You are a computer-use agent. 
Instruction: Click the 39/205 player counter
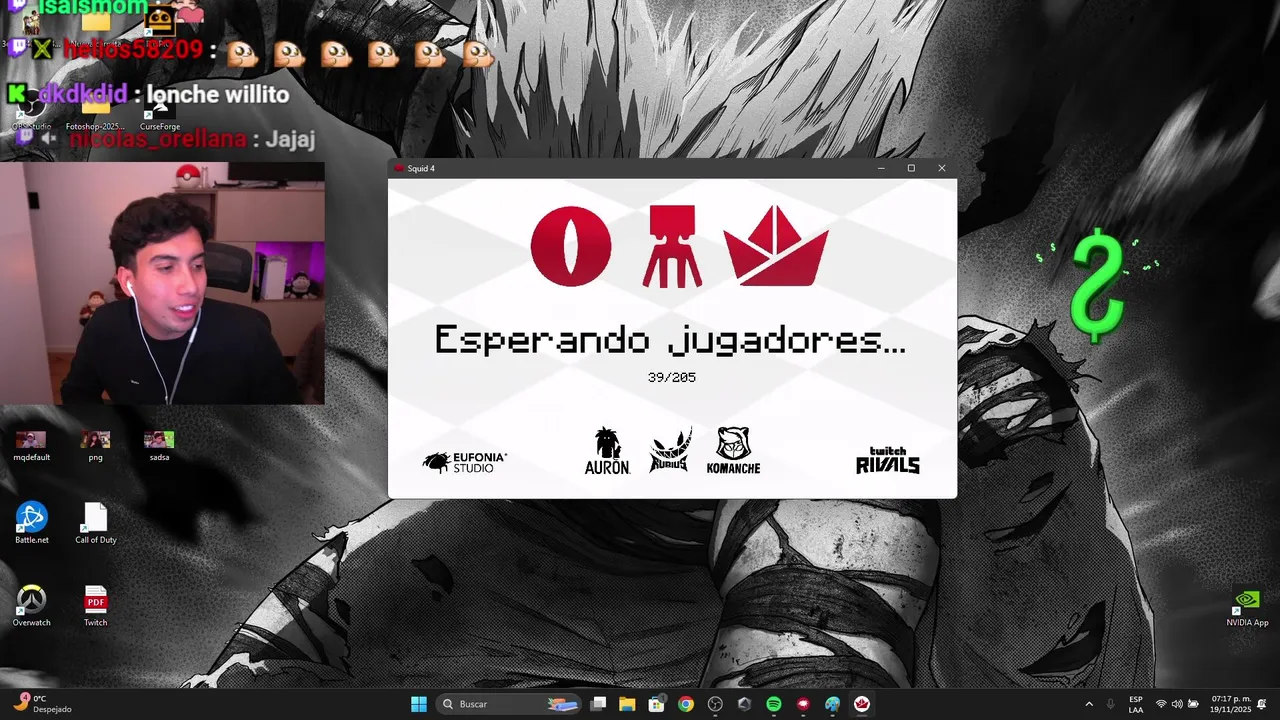(672, 377)
